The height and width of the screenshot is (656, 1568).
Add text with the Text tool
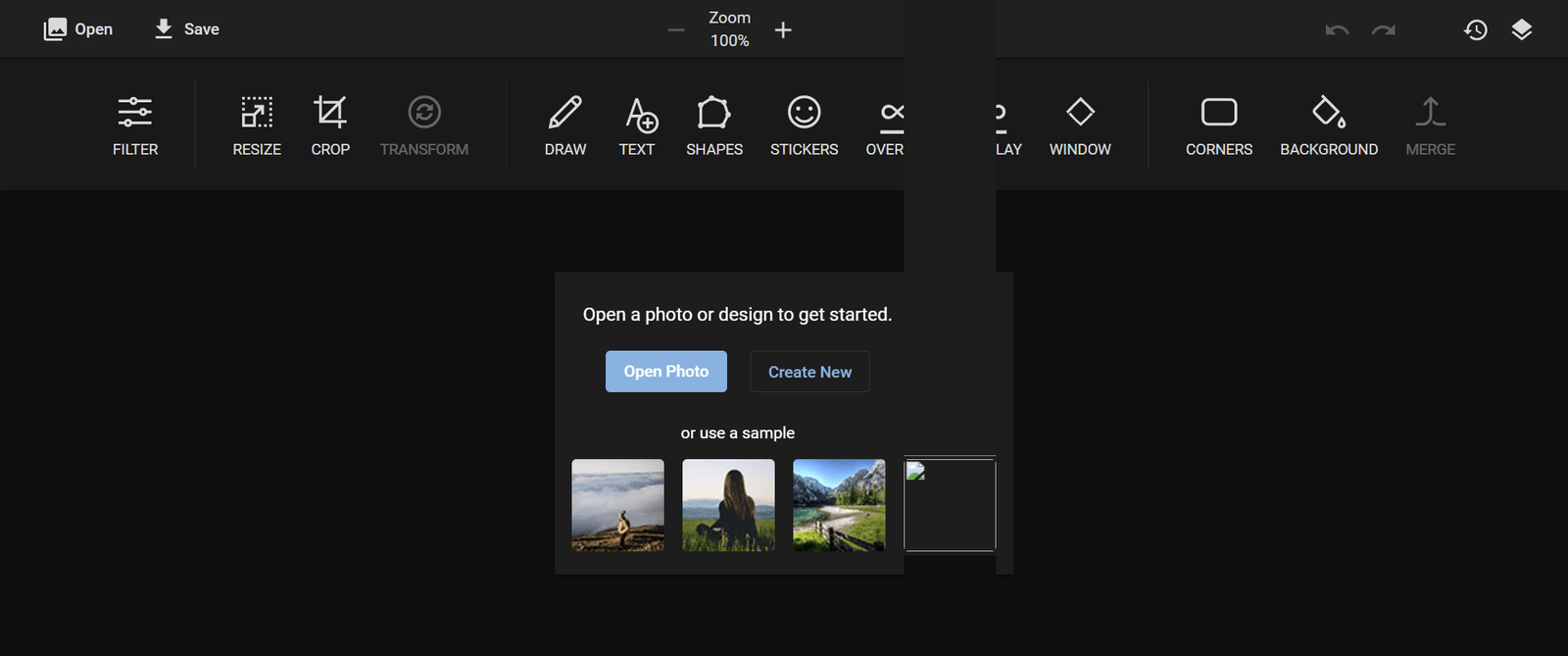[x=637, y=126]
